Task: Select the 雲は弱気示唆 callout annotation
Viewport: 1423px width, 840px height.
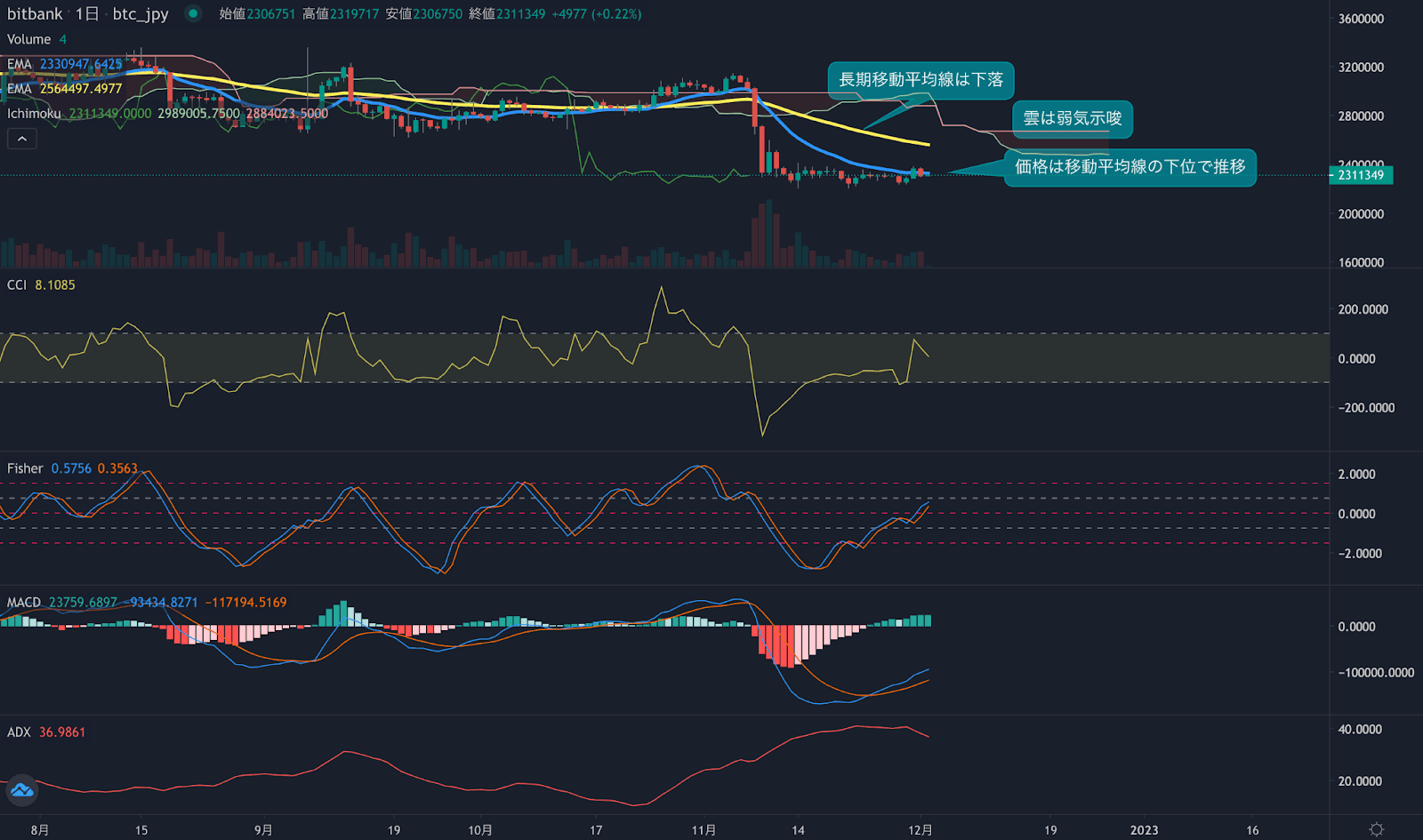Action: click(1072, 119)
